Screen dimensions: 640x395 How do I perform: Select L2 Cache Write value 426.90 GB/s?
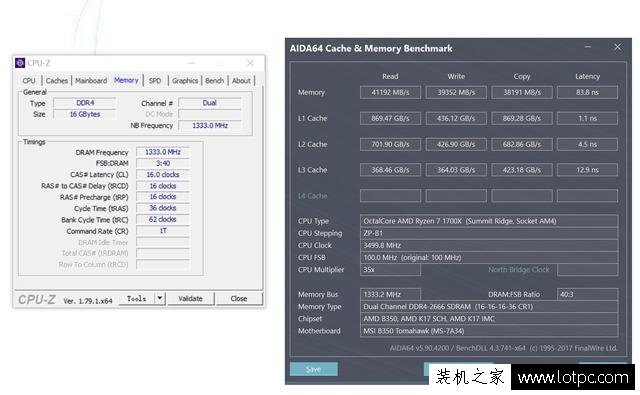click(456, 144)
